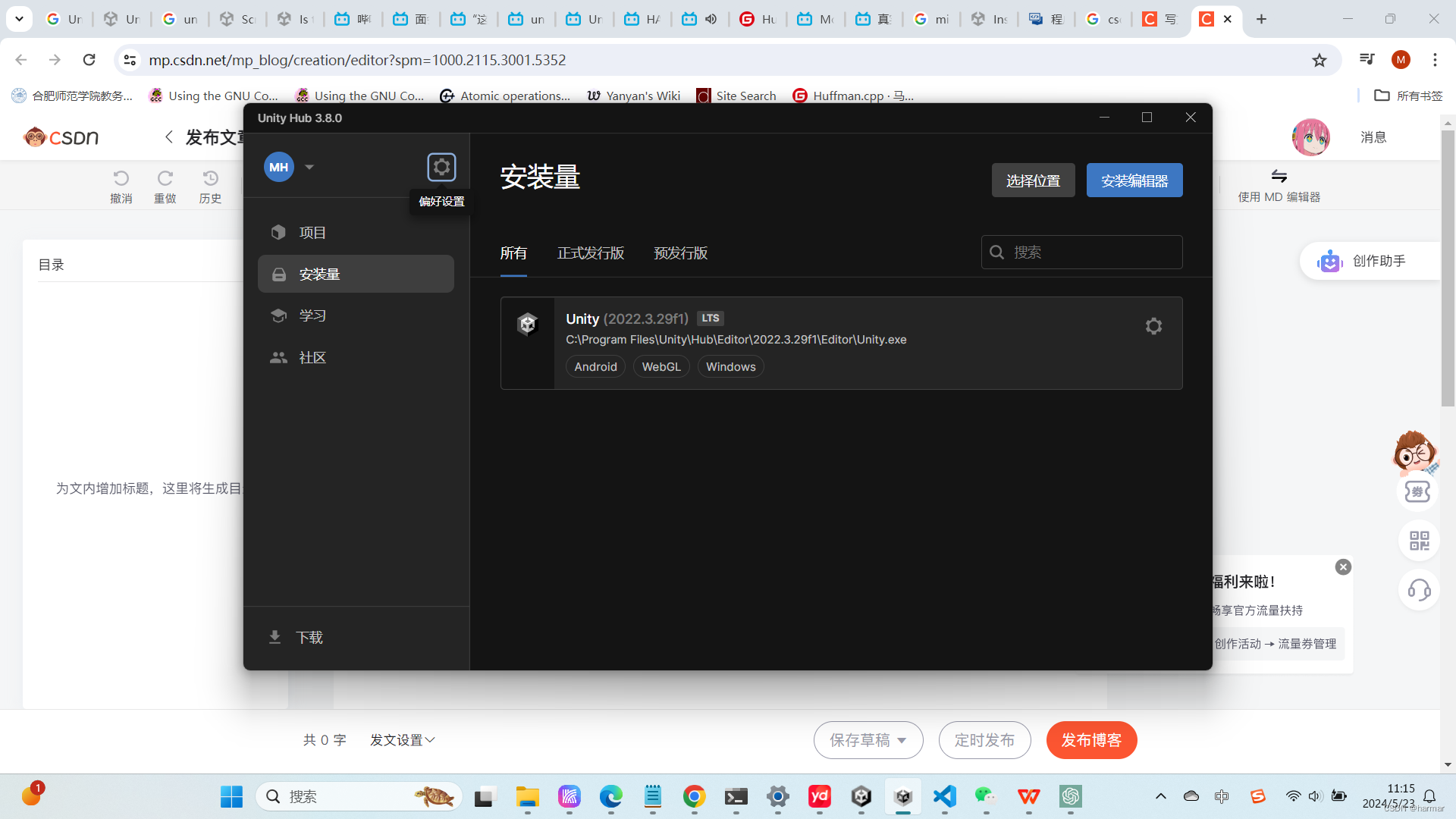The height and width of the screenshot is (819, 1456).
Task: Open Unity Hub preferences gear icon
Action: [441, 167]
